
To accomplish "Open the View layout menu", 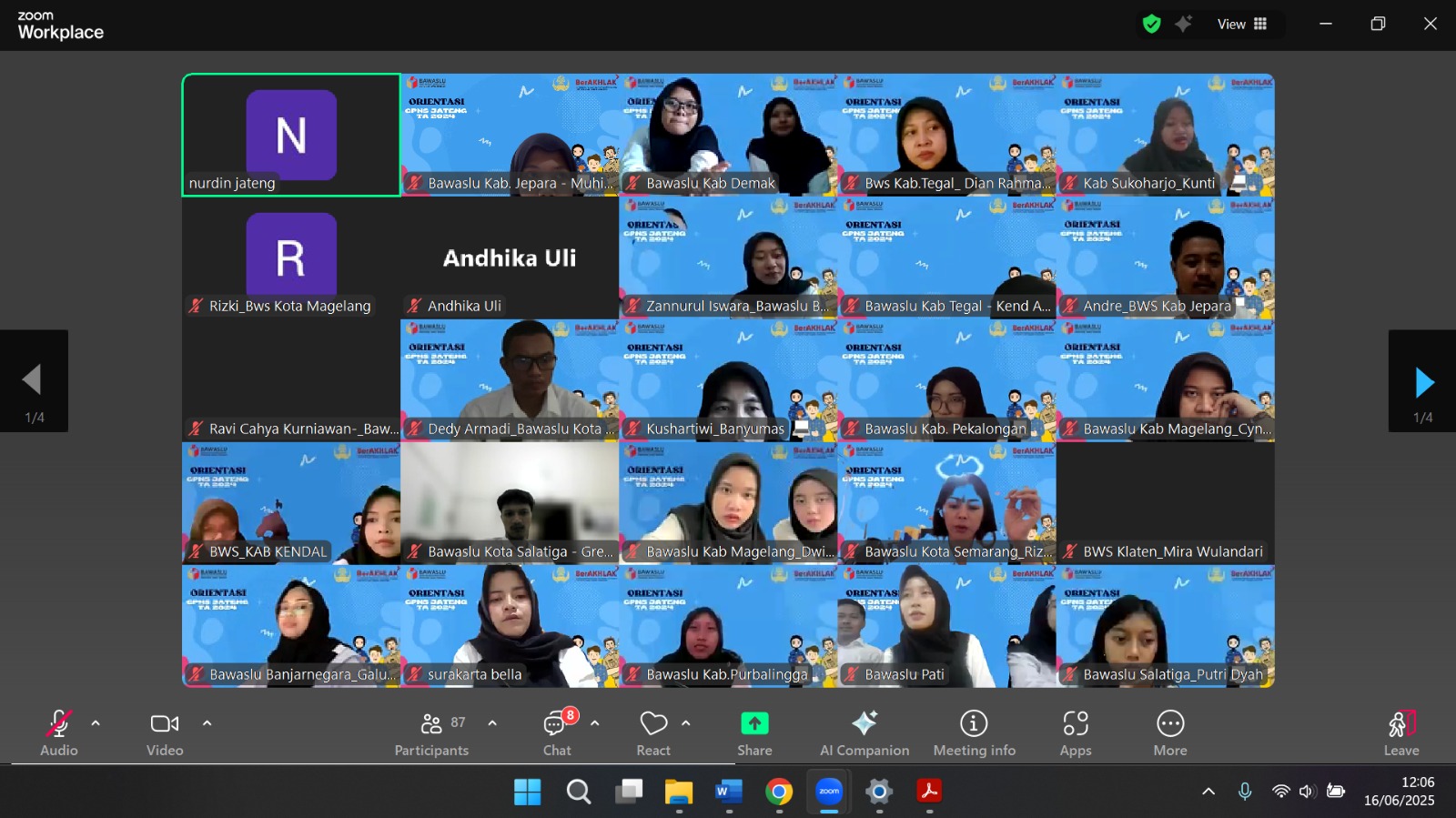I will click(1242, 25).
